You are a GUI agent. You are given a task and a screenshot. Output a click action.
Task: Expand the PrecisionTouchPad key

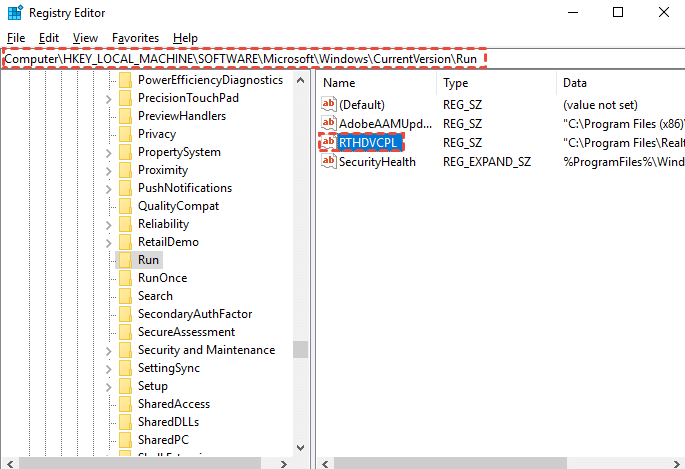pos(109,99)
